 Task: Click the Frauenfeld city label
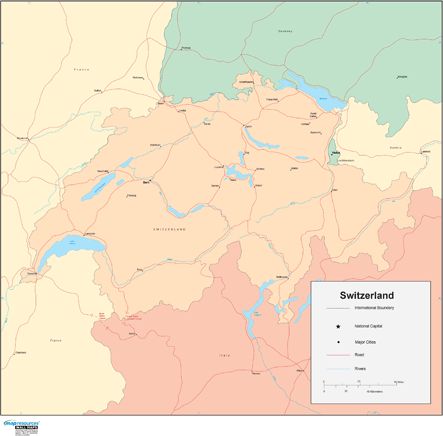(272, 99)
